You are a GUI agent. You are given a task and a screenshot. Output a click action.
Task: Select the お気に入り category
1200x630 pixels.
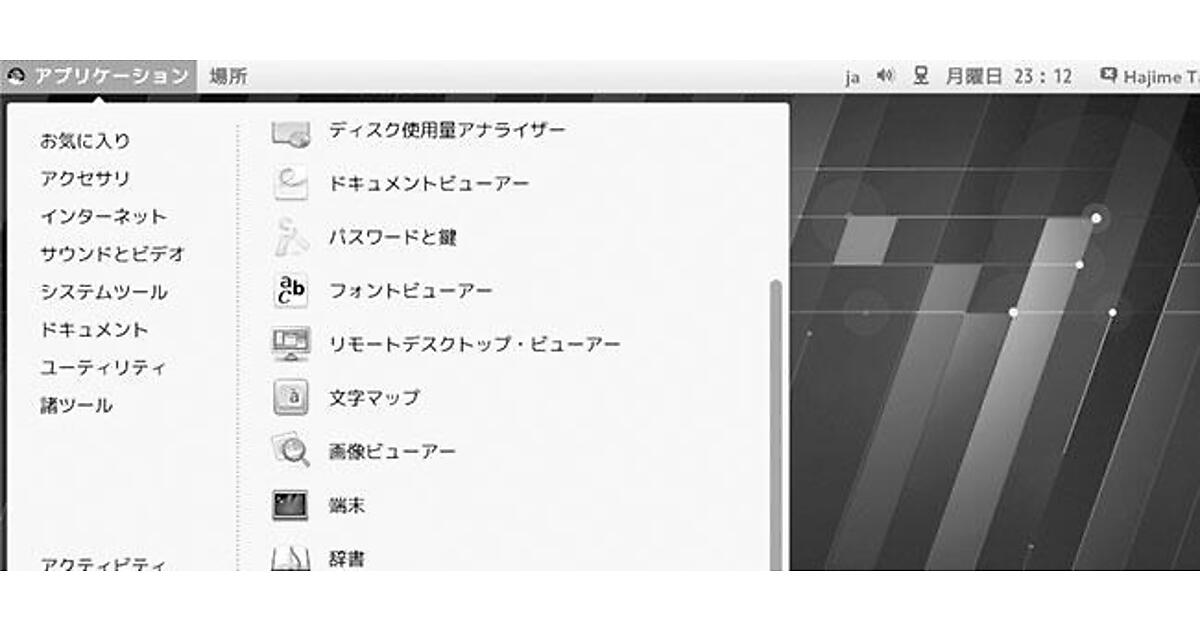point(85,141)
